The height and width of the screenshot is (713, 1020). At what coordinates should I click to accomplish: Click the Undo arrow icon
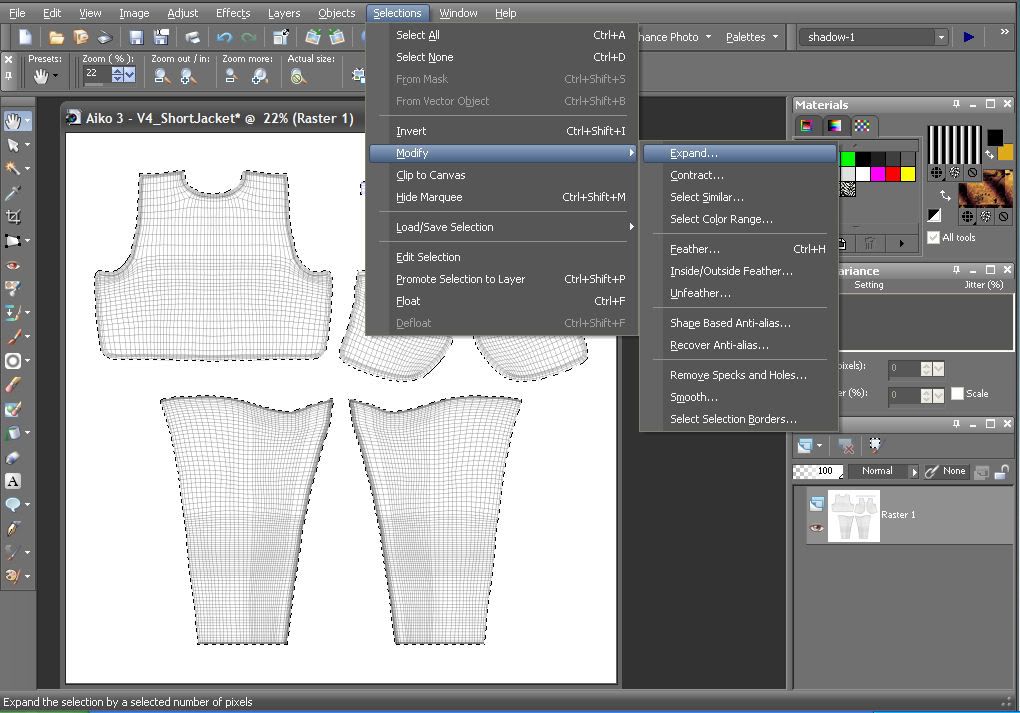[x=224, y=38]
